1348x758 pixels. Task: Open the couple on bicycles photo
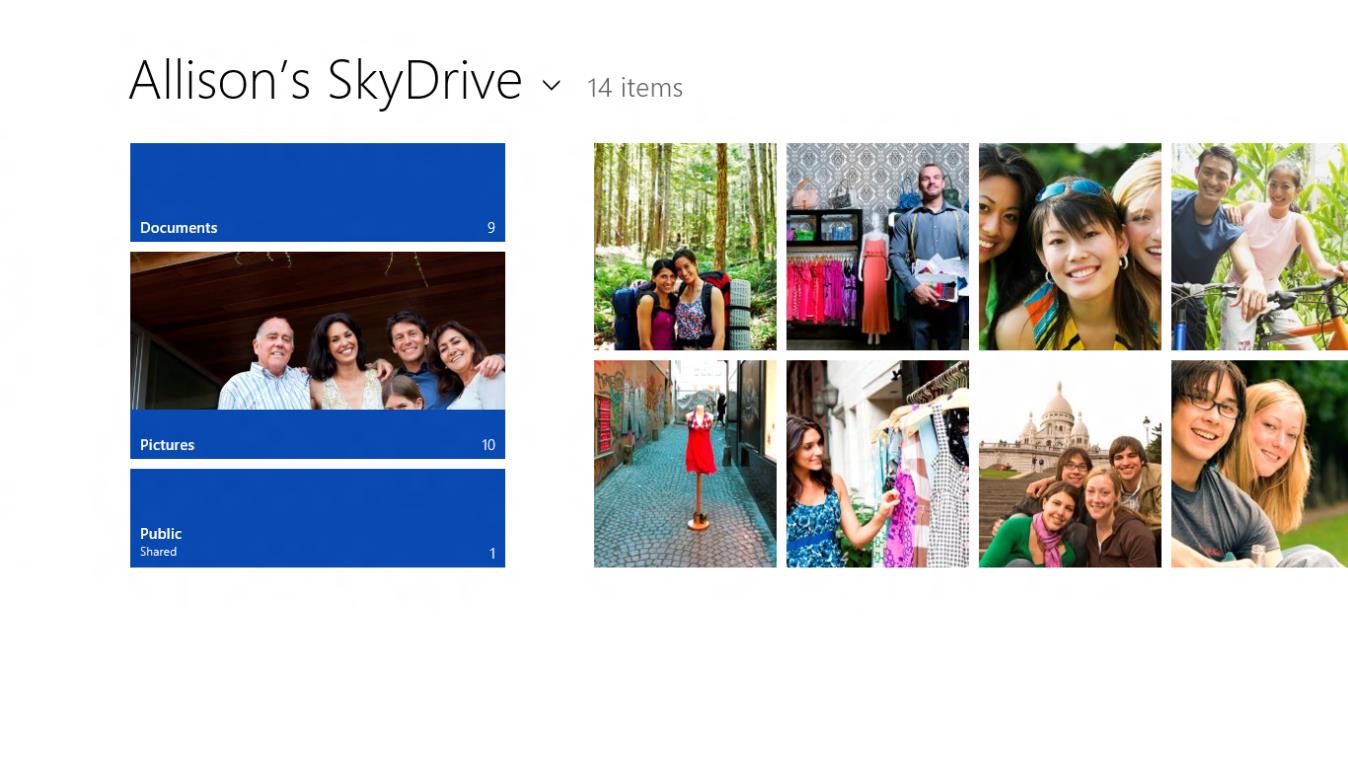[1259, 246]
